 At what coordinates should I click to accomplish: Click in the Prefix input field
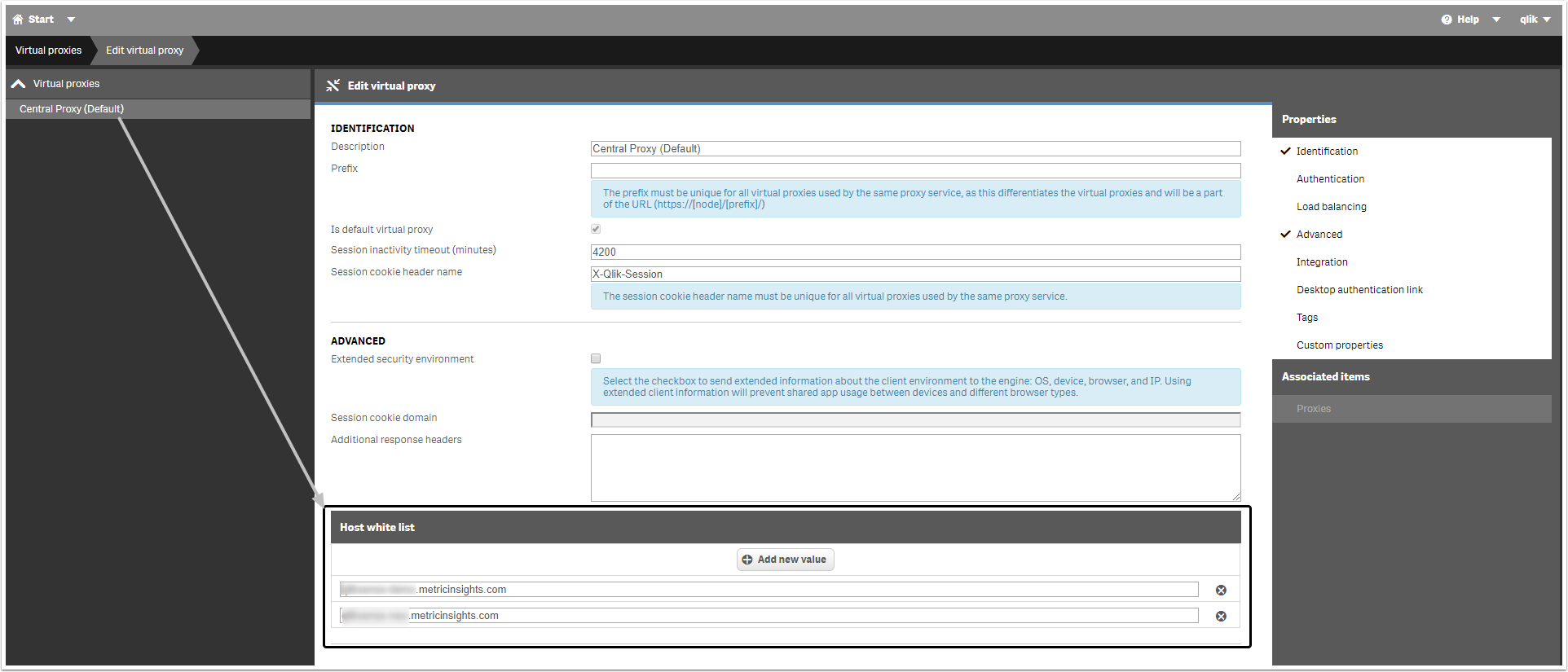tap(915, 170)
